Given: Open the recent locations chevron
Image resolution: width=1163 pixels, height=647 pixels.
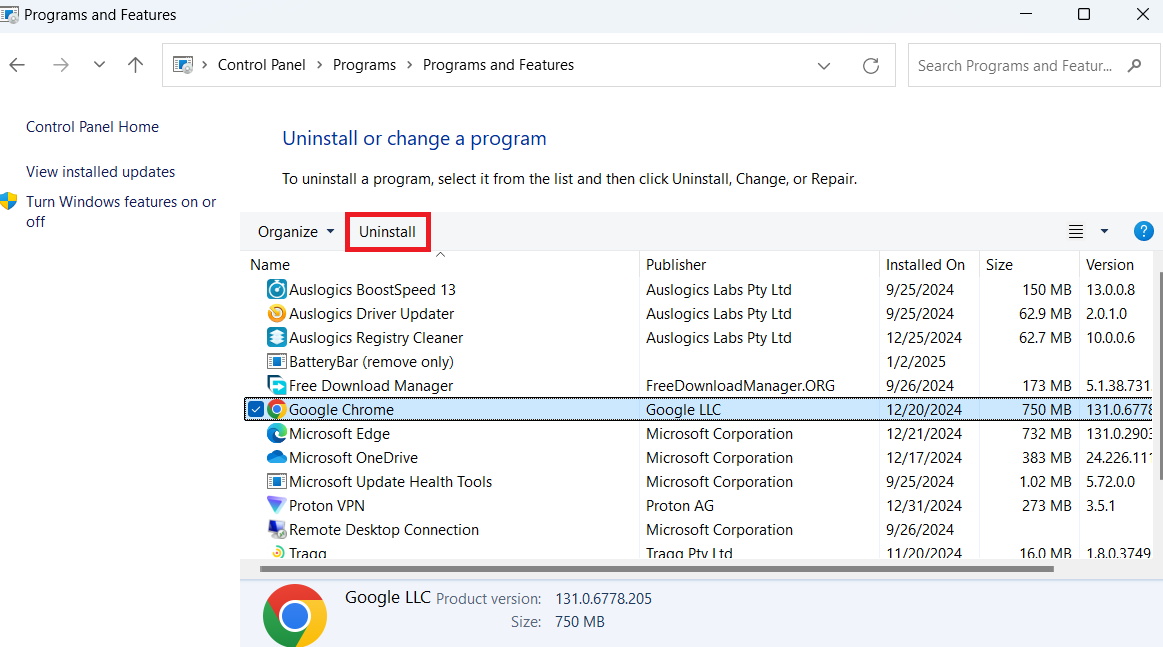Looking at the screenshot, I should click(x=99, y=65).
